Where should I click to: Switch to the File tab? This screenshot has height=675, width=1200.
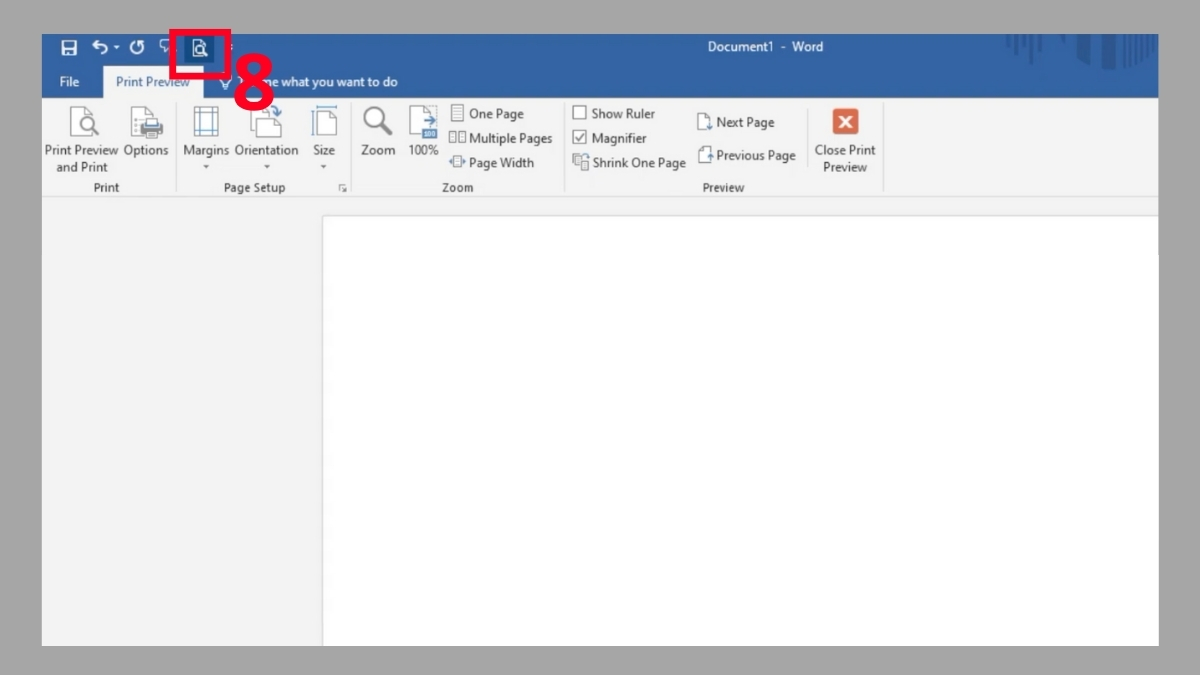point(70,82)
